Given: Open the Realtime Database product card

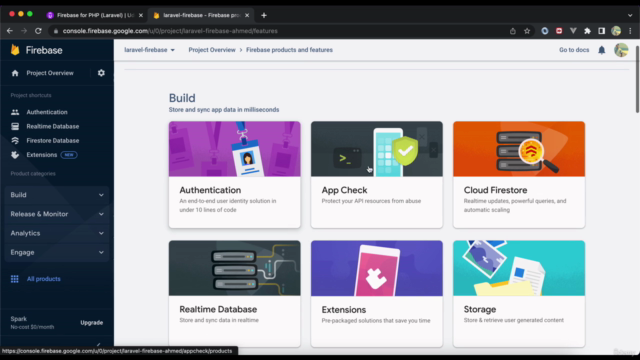Looking at the screenshot, I should [235, 293].
